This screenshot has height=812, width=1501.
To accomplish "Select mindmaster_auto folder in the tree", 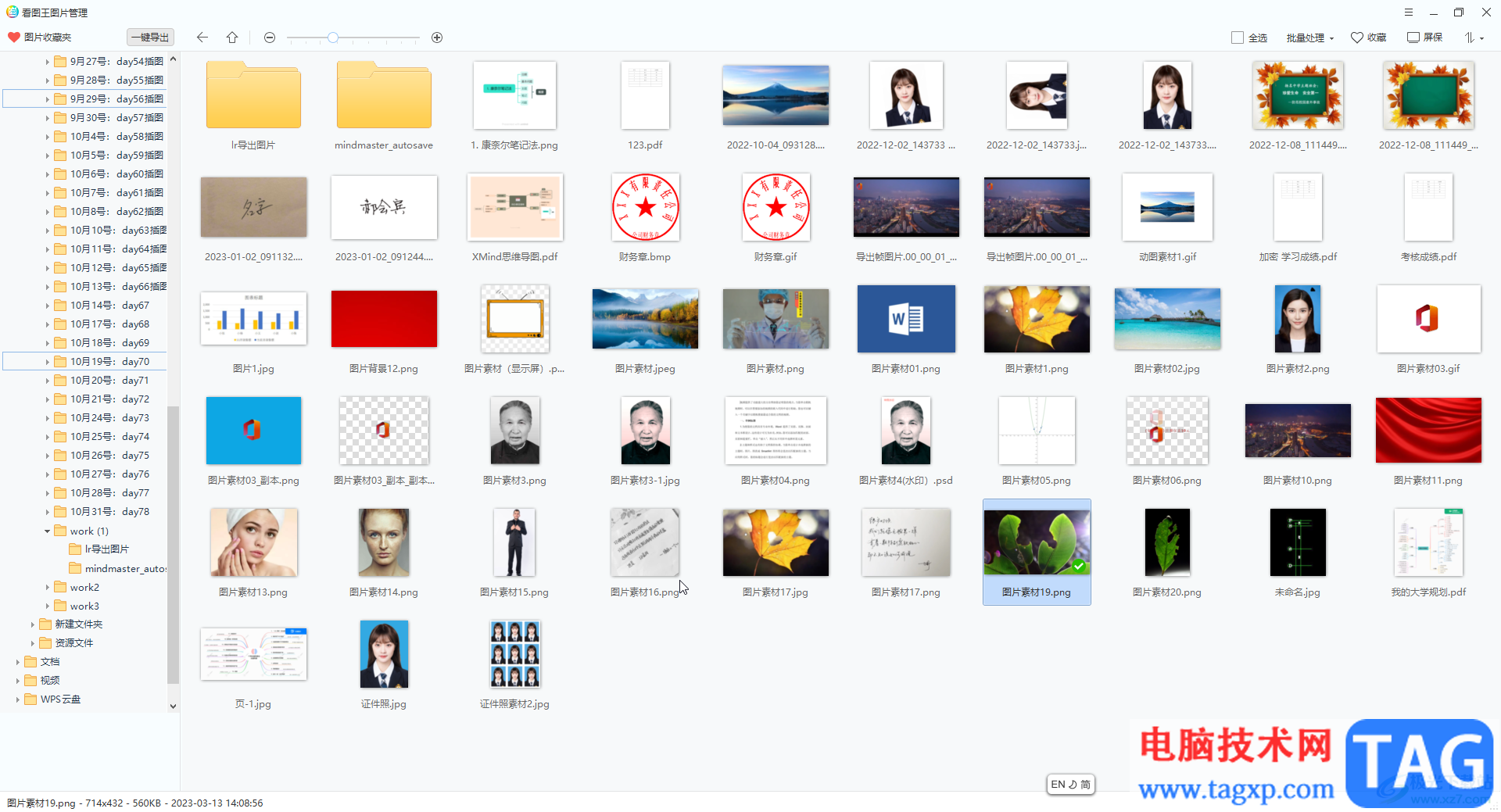I will 117,569.
